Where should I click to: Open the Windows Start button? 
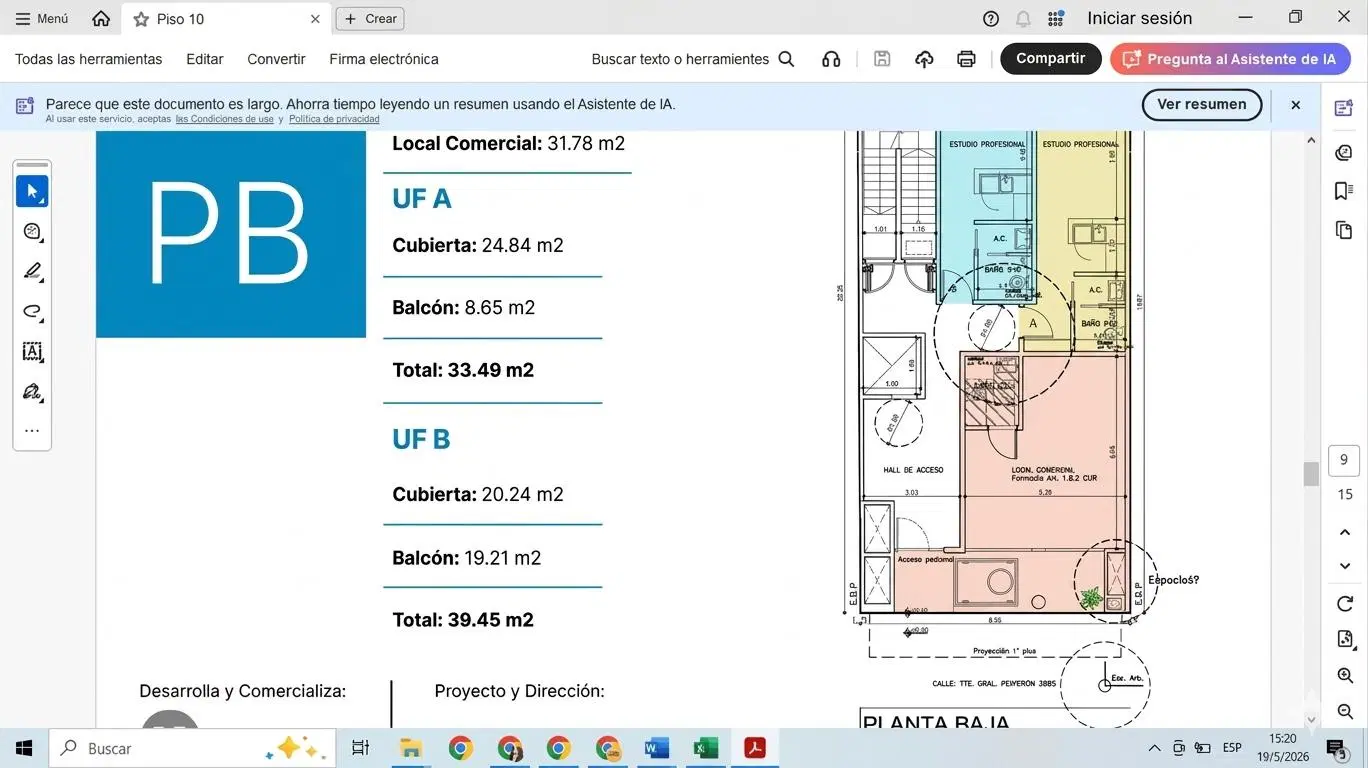[x=24, y=748]
